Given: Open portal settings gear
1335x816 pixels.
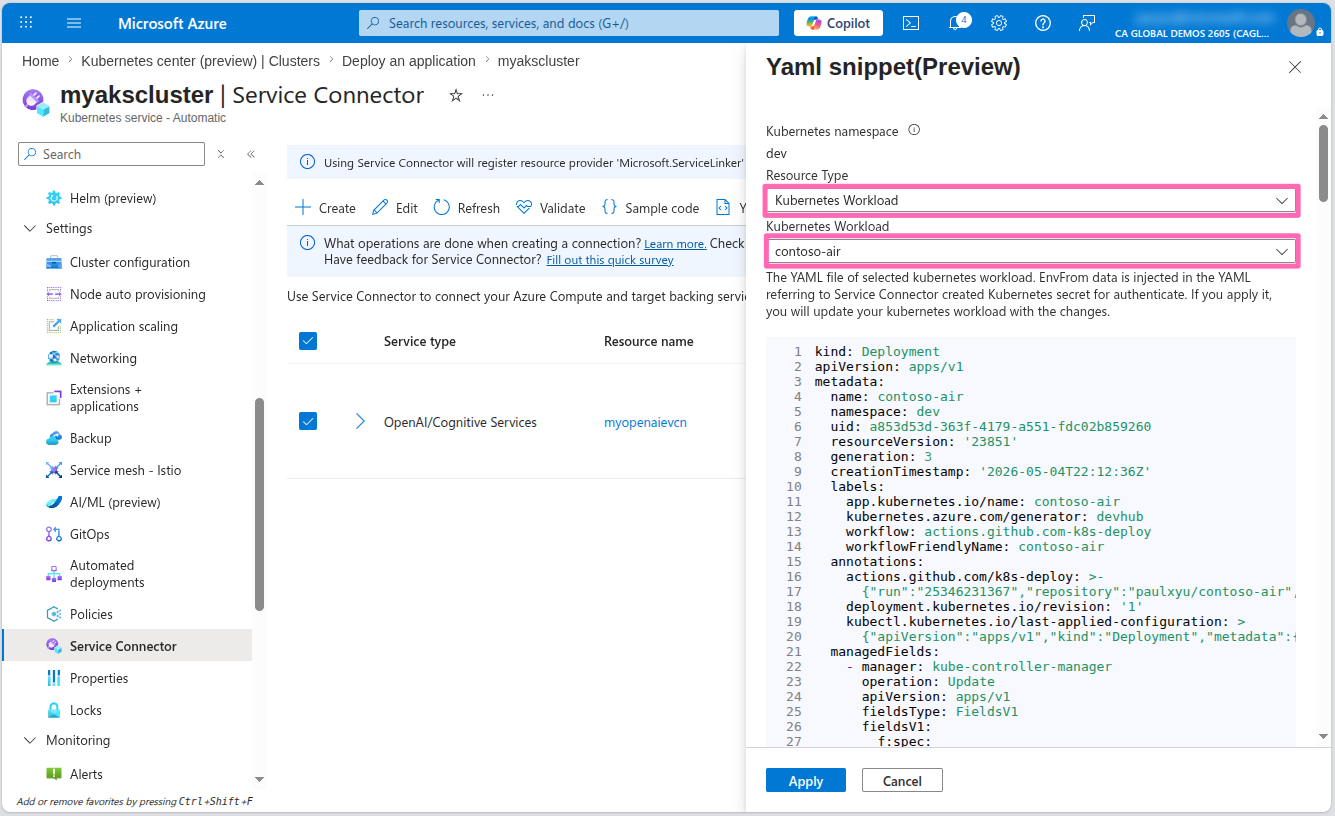Looking at the screenshot, I should (x=999, y=23).
